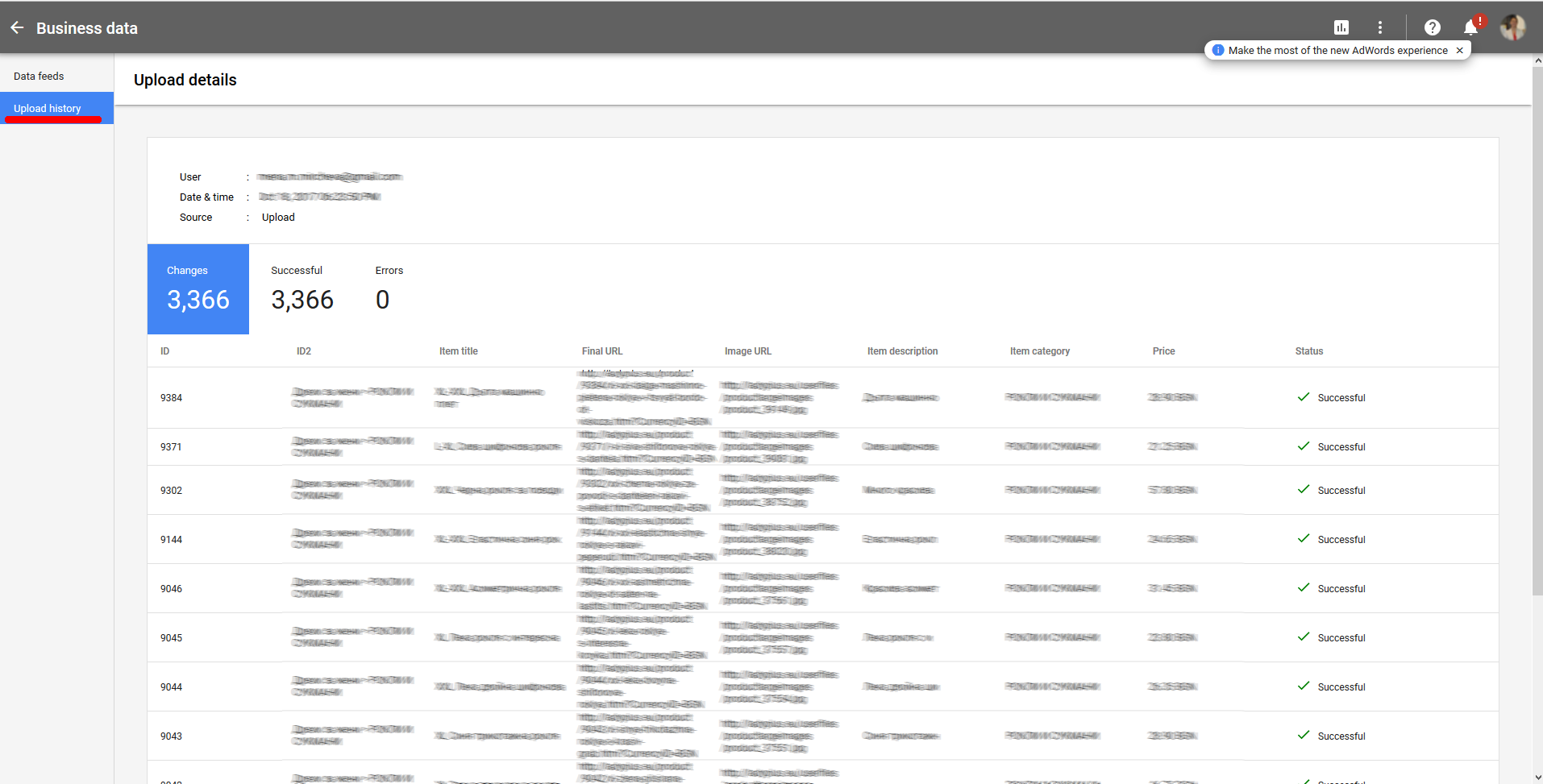Click the info icon in the AdWords banner

(x=1217, y=49)
